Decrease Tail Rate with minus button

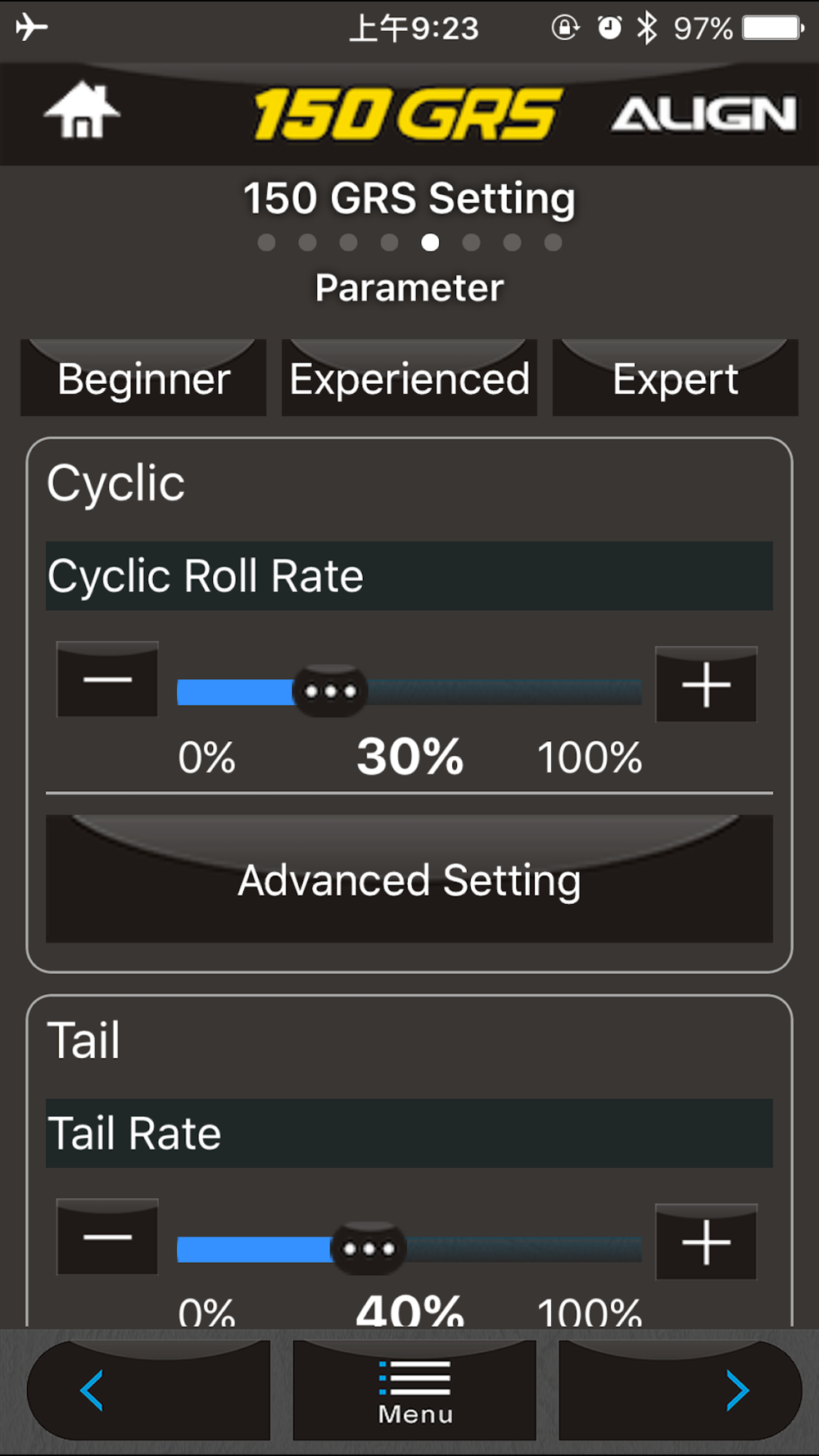107,1237
